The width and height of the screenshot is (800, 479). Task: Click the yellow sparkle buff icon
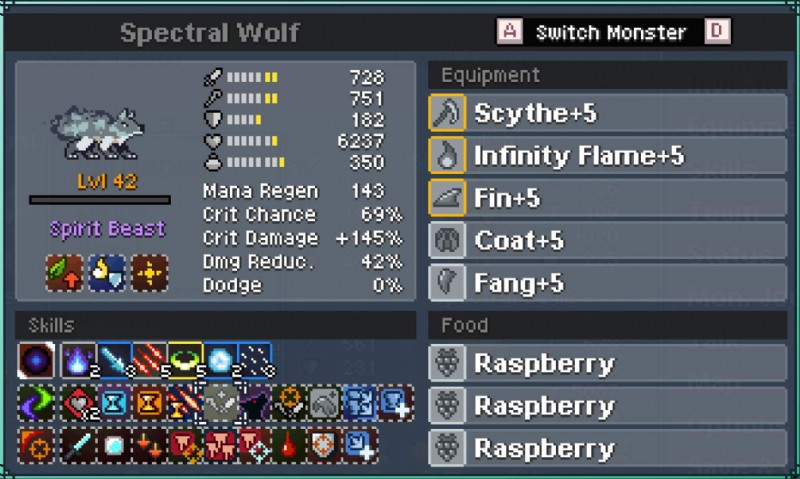149,273
